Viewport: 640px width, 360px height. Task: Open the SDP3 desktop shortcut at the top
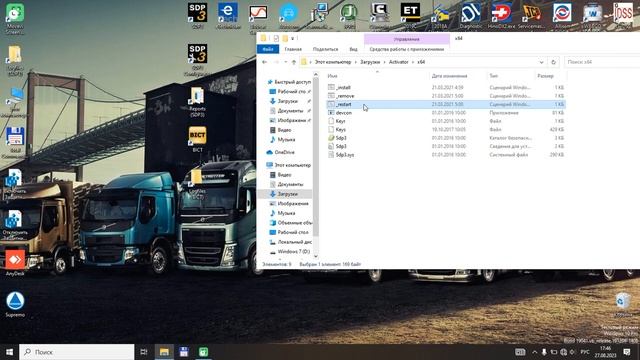point(197,16)
